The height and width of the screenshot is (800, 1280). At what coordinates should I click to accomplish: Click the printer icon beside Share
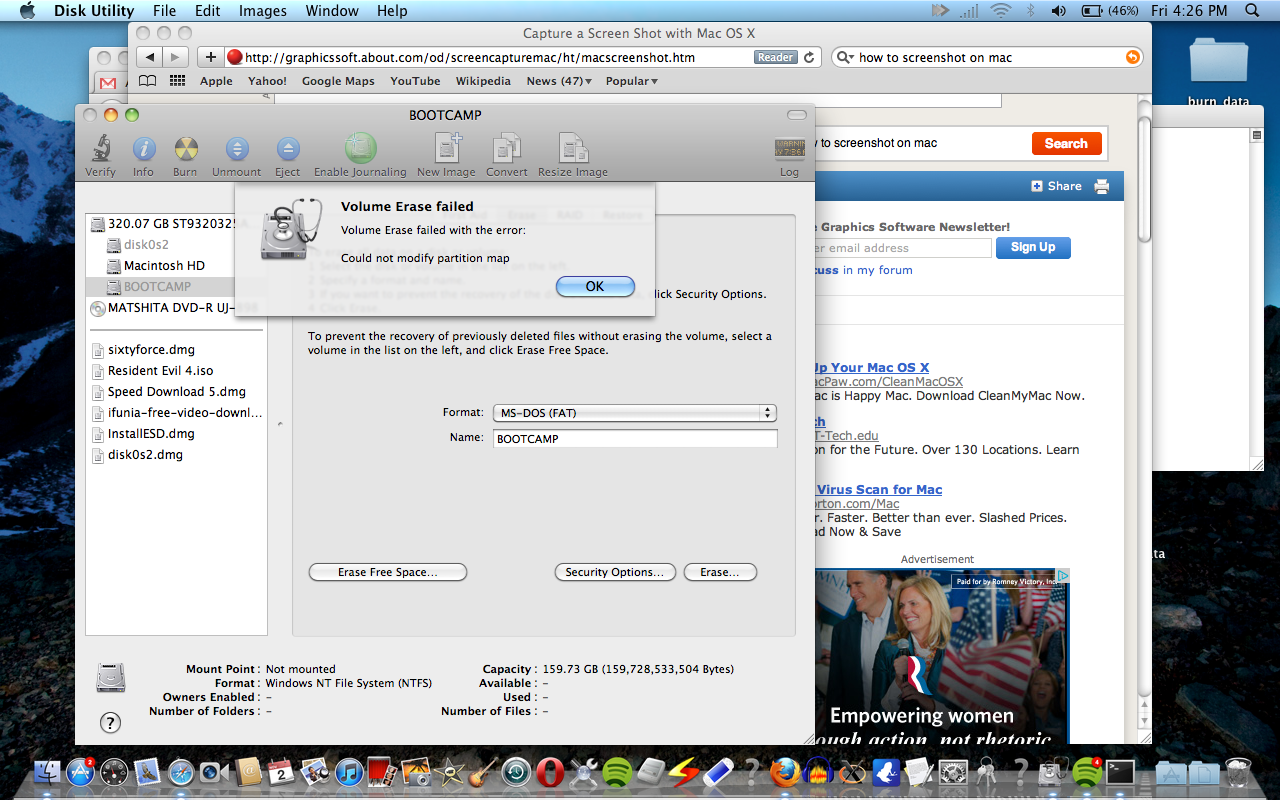pos(1102,186)
